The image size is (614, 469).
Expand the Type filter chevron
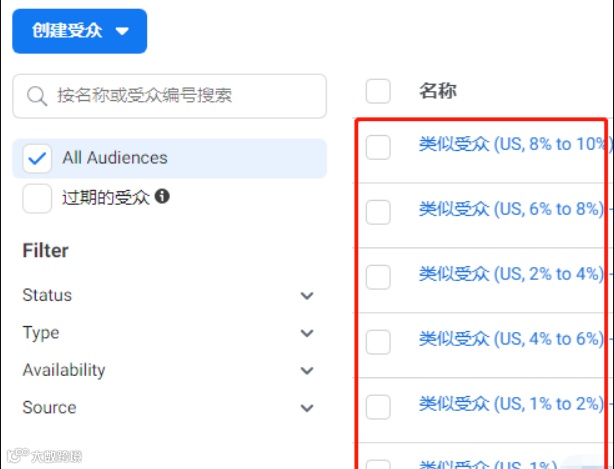pos(307,333)
